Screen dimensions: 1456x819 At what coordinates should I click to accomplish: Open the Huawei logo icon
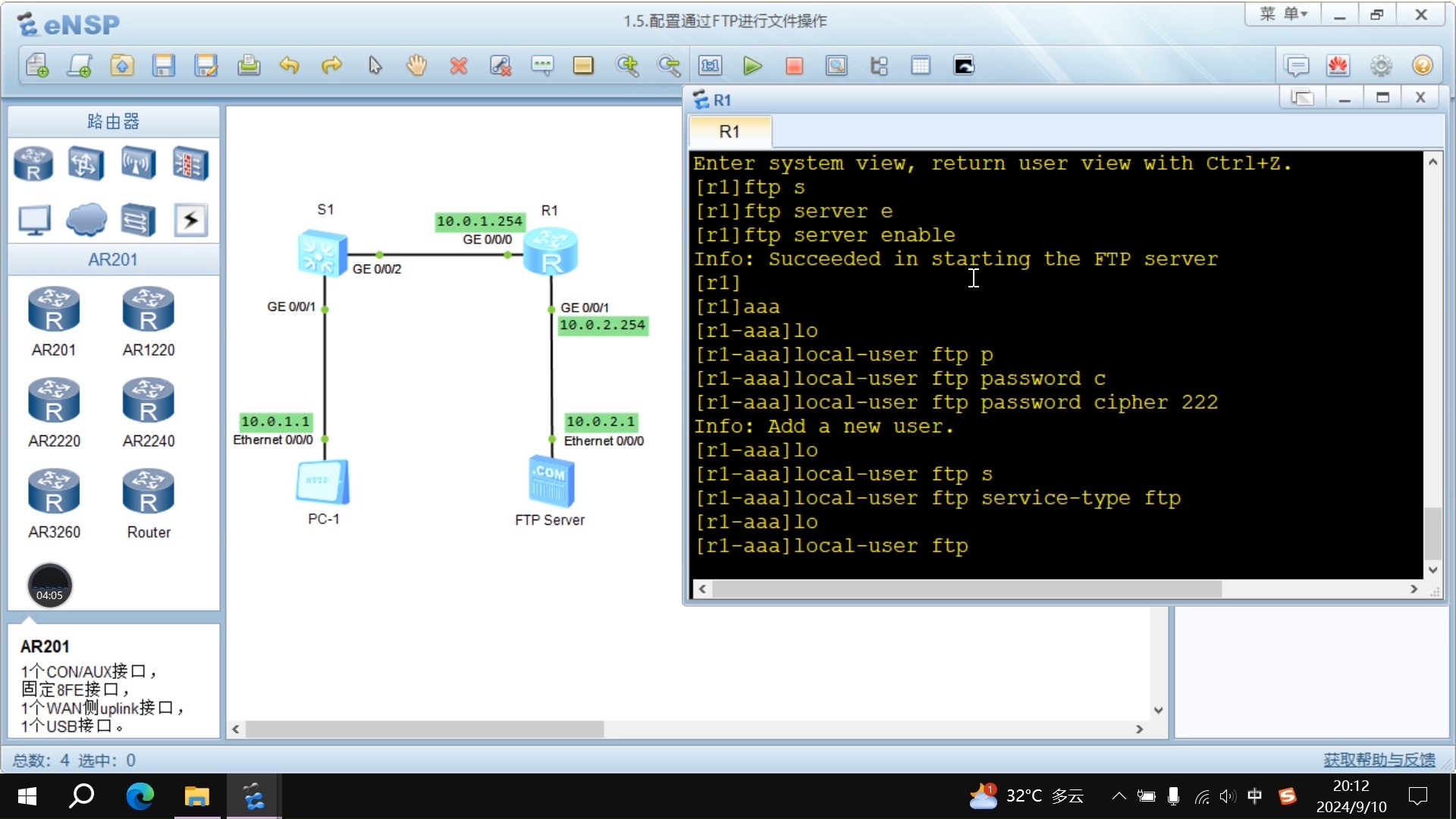click(x=1338, y=66)
